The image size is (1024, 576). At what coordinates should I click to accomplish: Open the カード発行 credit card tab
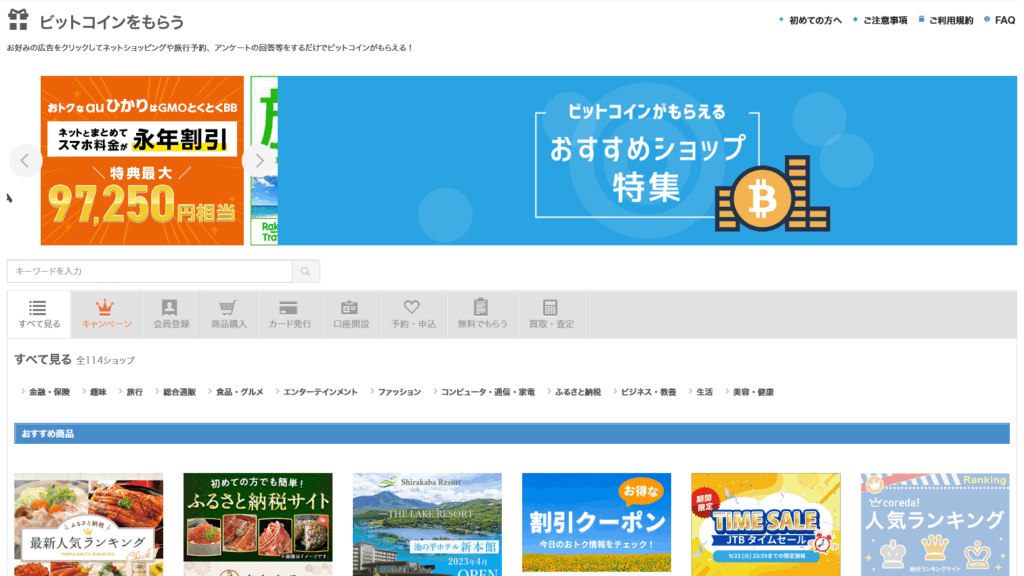point(289,314)
